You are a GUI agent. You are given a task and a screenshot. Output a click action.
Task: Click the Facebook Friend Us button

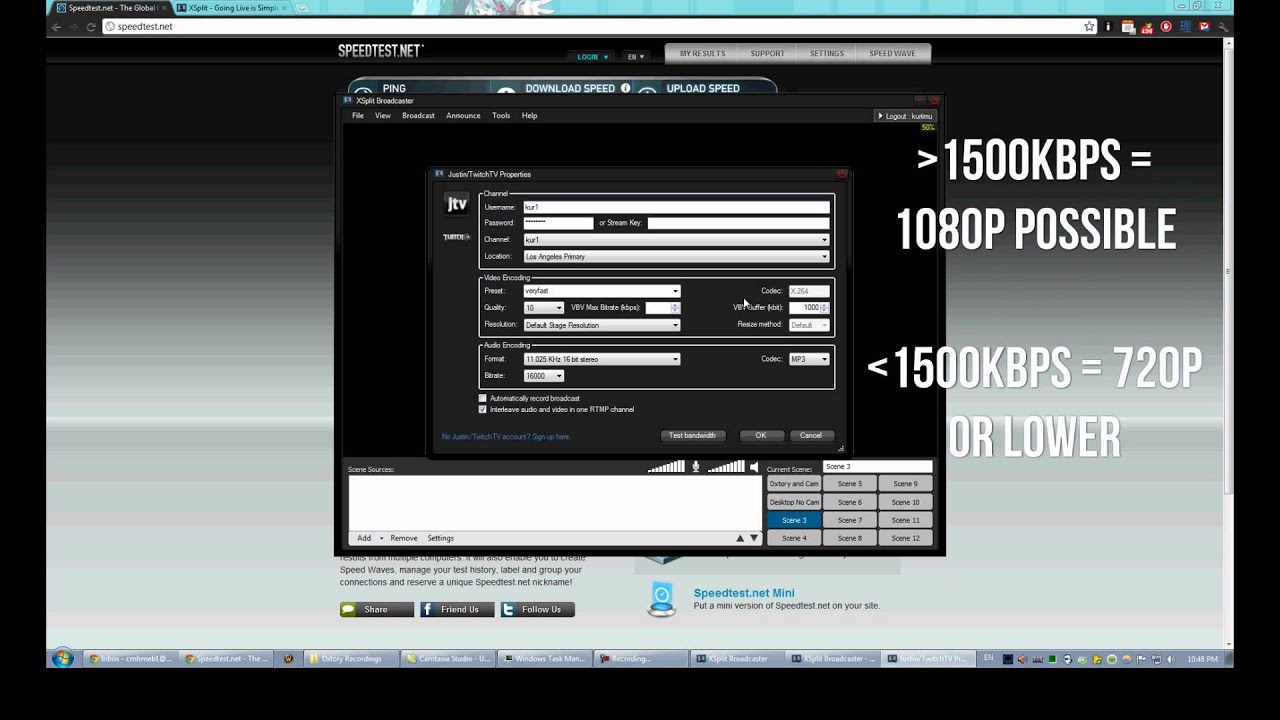click(457, 609)
